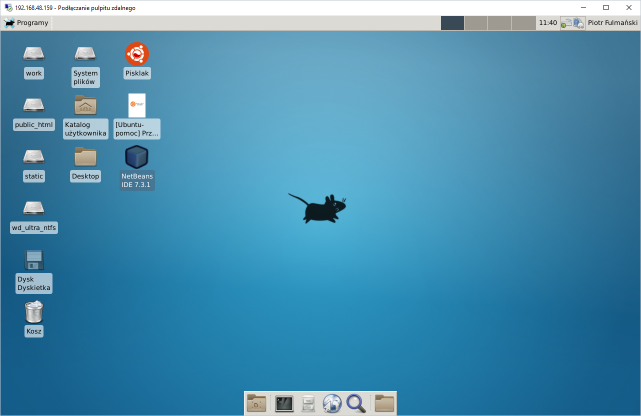Click the remote desktop window title icon

click(8, 8)
